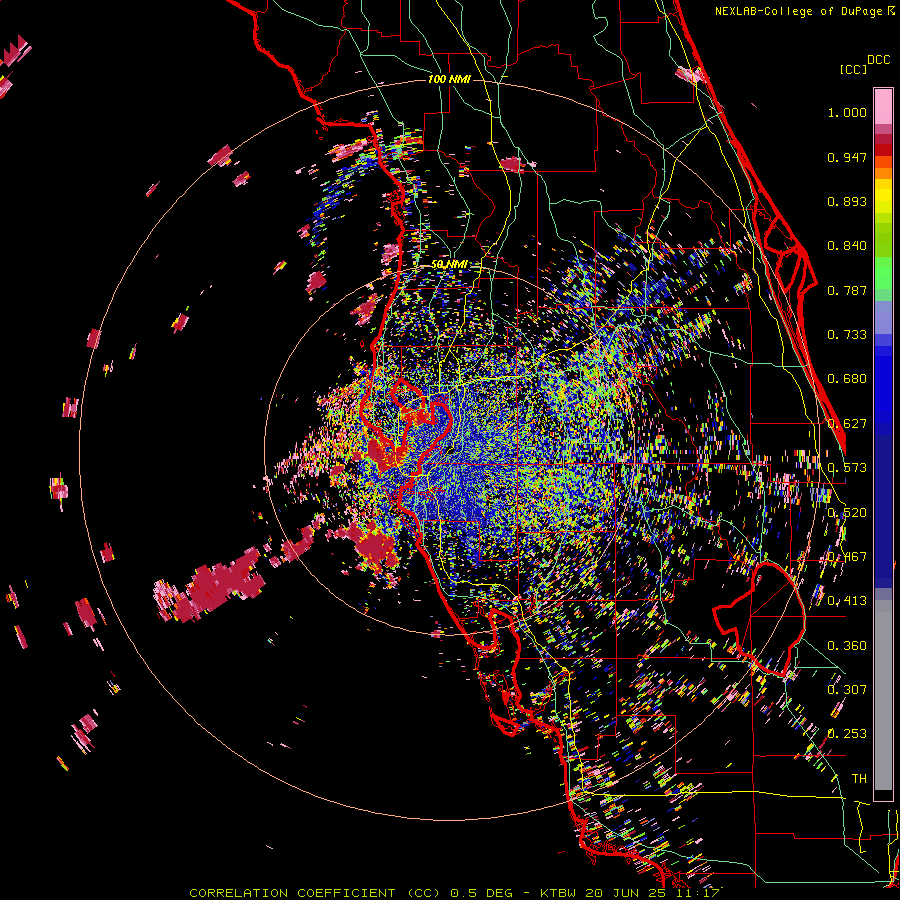Click the 20 JUN 25 date text
The width and height of the screenshot is (900, 900).
(x=626, y=893)
